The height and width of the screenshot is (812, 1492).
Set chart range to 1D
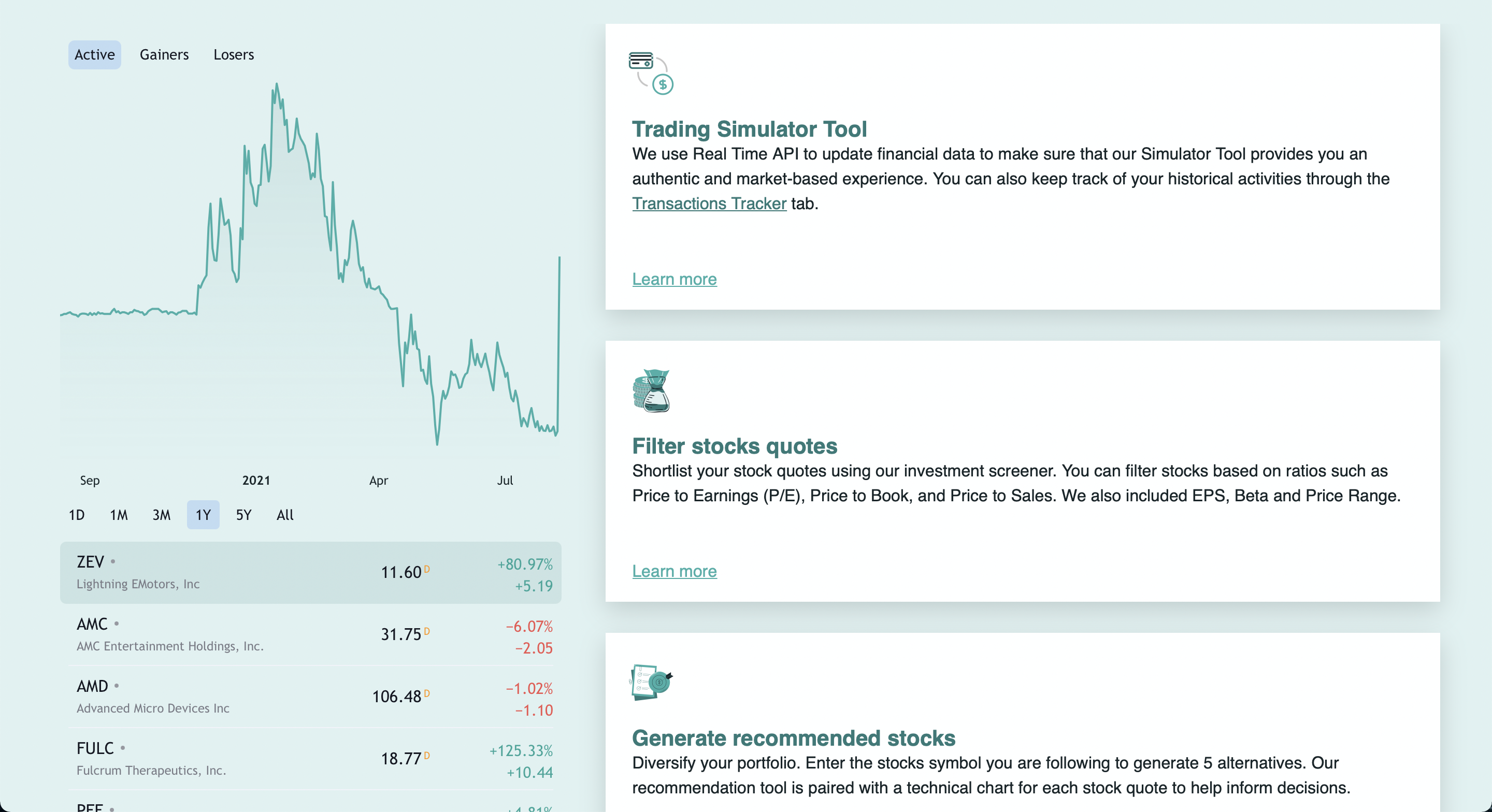tap(77, 514)
